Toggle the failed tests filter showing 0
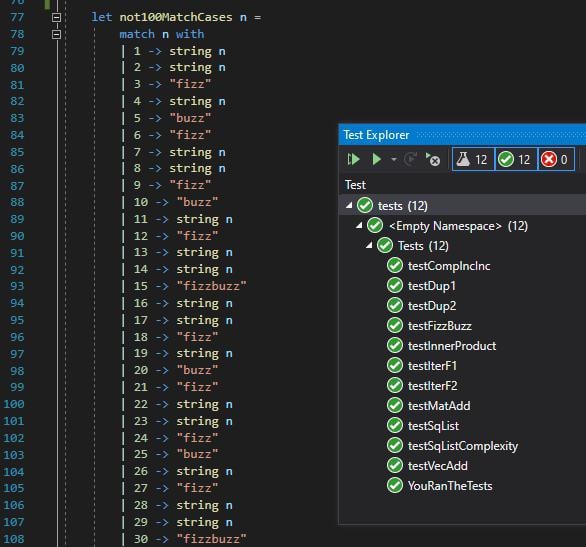Viewport: 586px width, 547px height. 556,160
